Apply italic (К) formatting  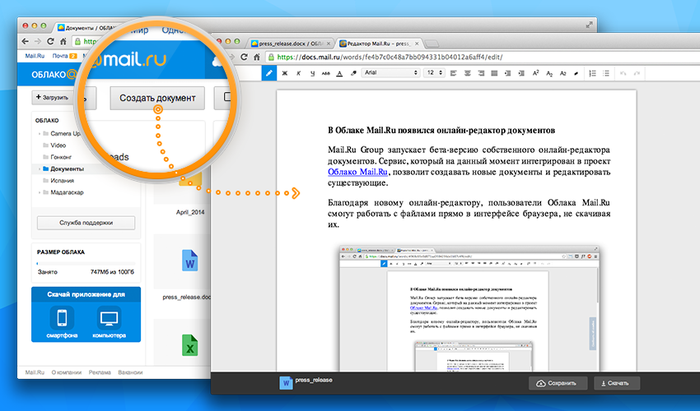pos(299,73)
